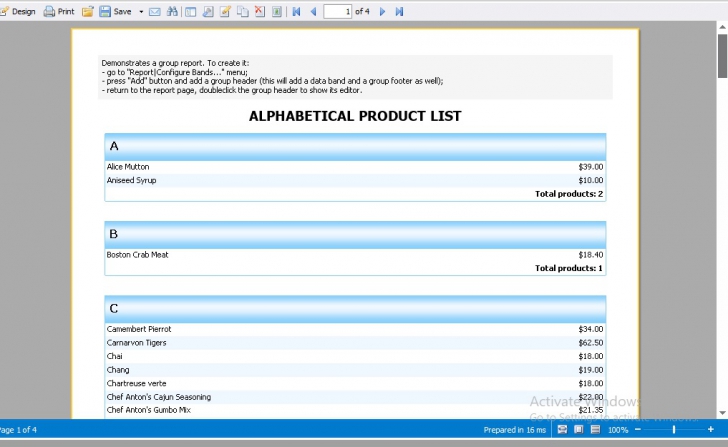
Task: Click group header B
Action: coord(355,235)
